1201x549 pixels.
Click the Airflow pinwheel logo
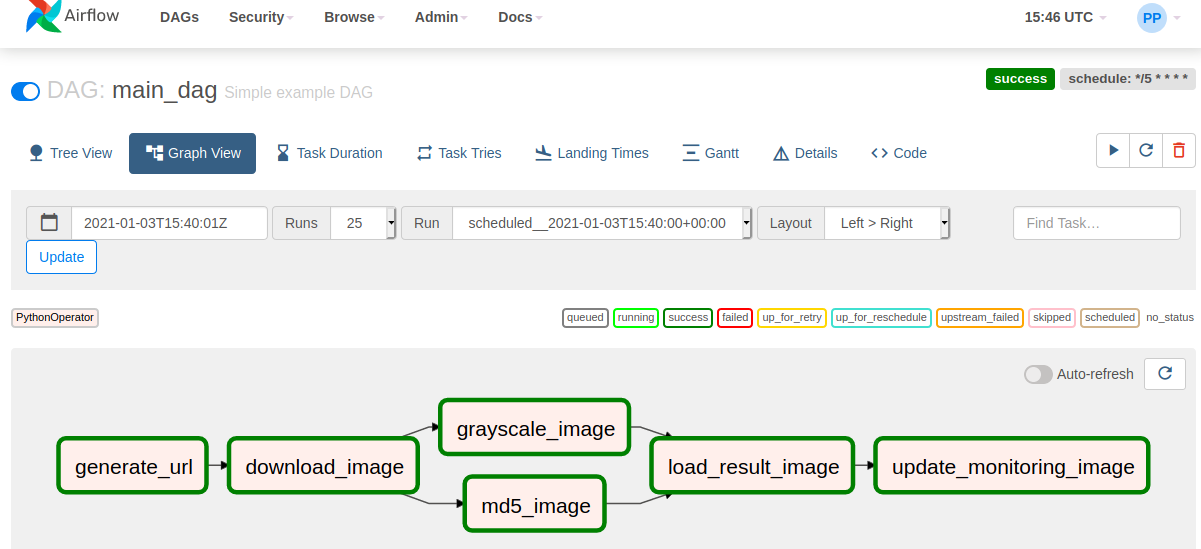click(x=43, y=15)
